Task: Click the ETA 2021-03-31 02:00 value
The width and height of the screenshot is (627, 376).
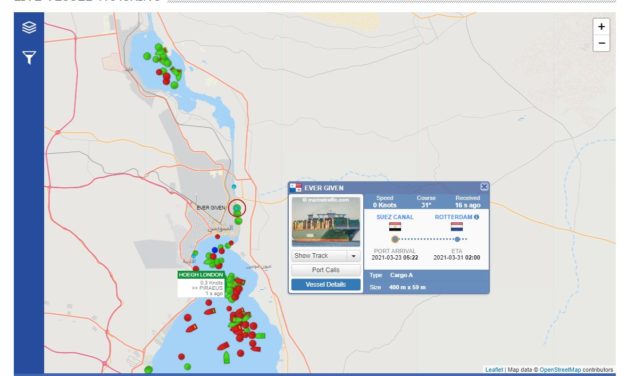Action: [457, 258]
